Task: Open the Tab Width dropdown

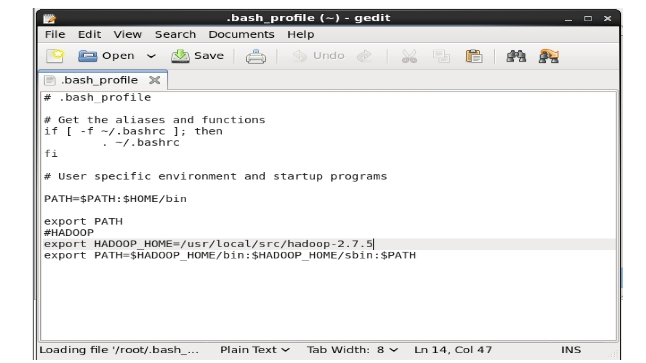Action: coord(352,350)
